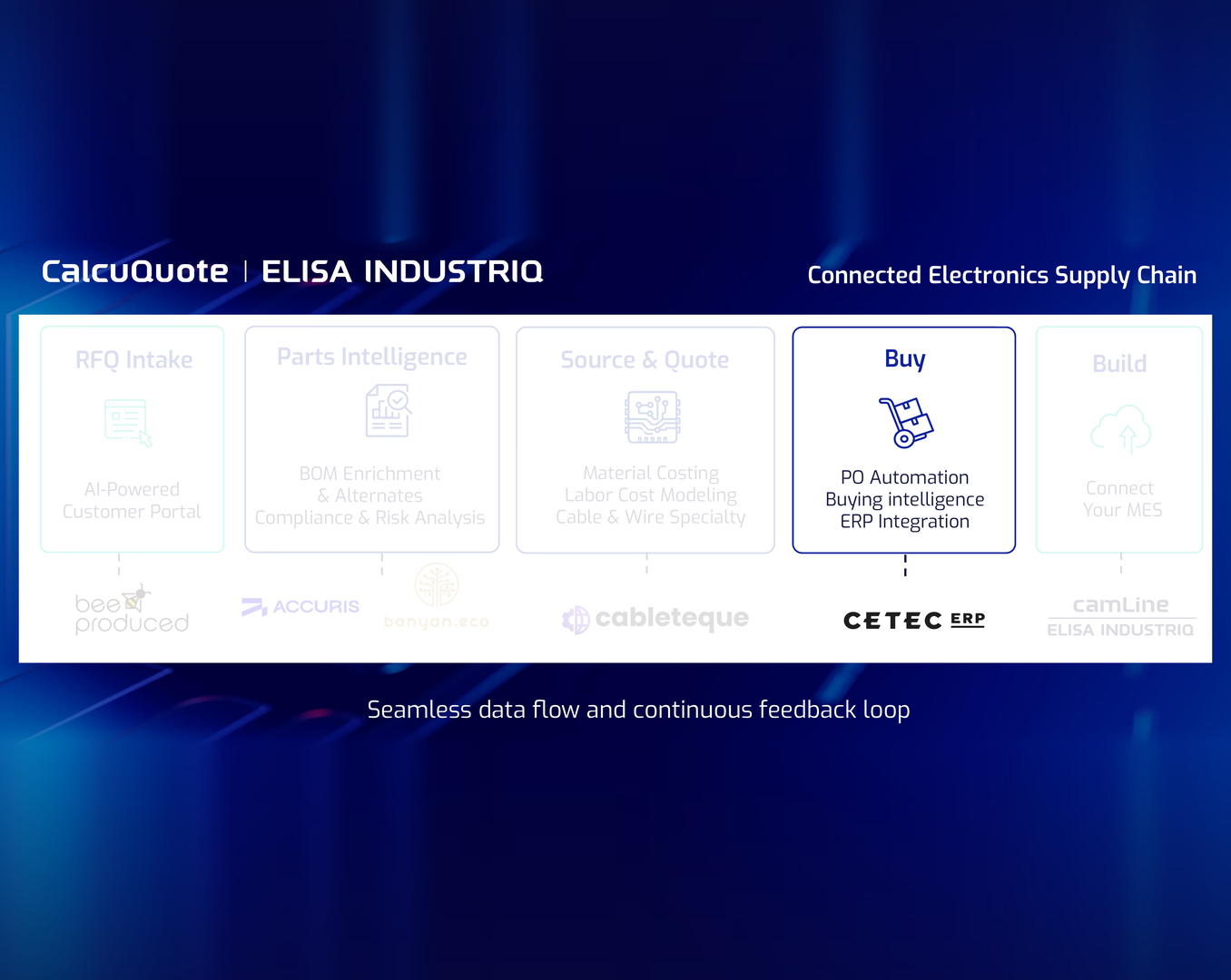Select the Build heading
This screenshot has width=1231, height=980.
pyautogui.click(x=1119, y=364)
